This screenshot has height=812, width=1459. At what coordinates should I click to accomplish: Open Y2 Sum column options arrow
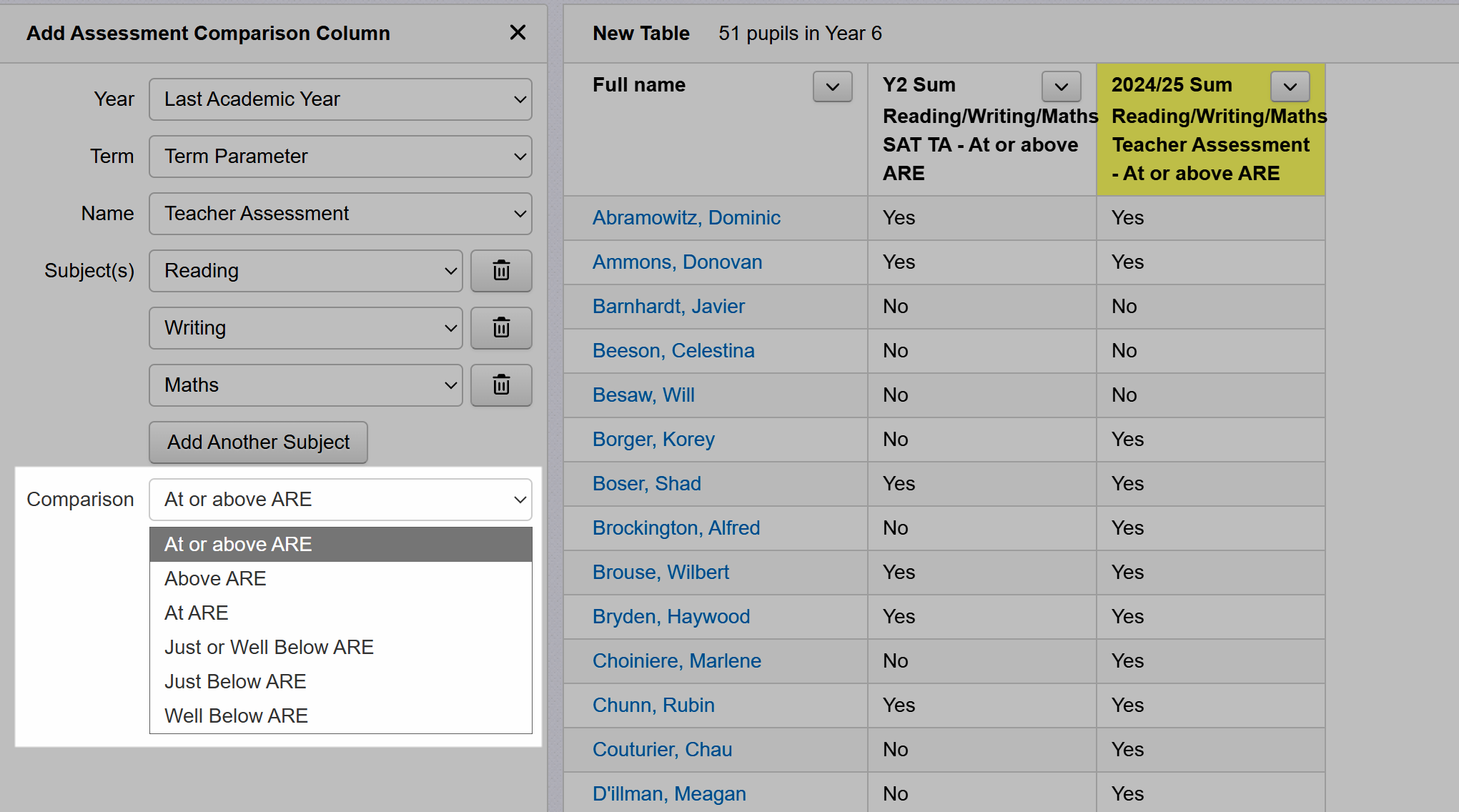point(1061,86)
